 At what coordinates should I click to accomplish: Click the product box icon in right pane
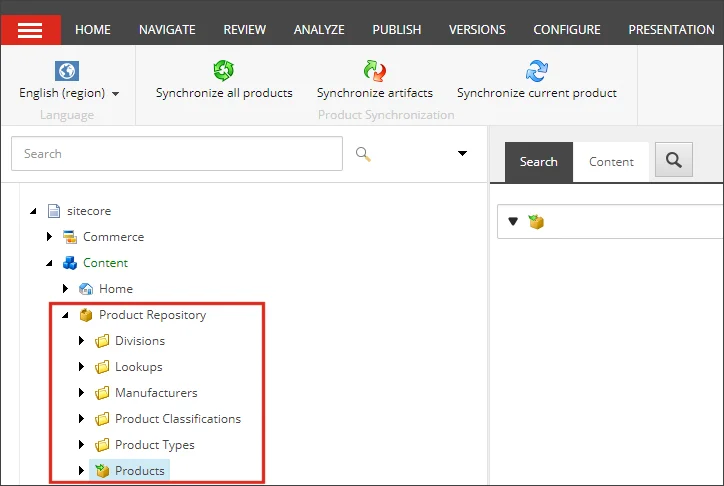tap(536, 222)
